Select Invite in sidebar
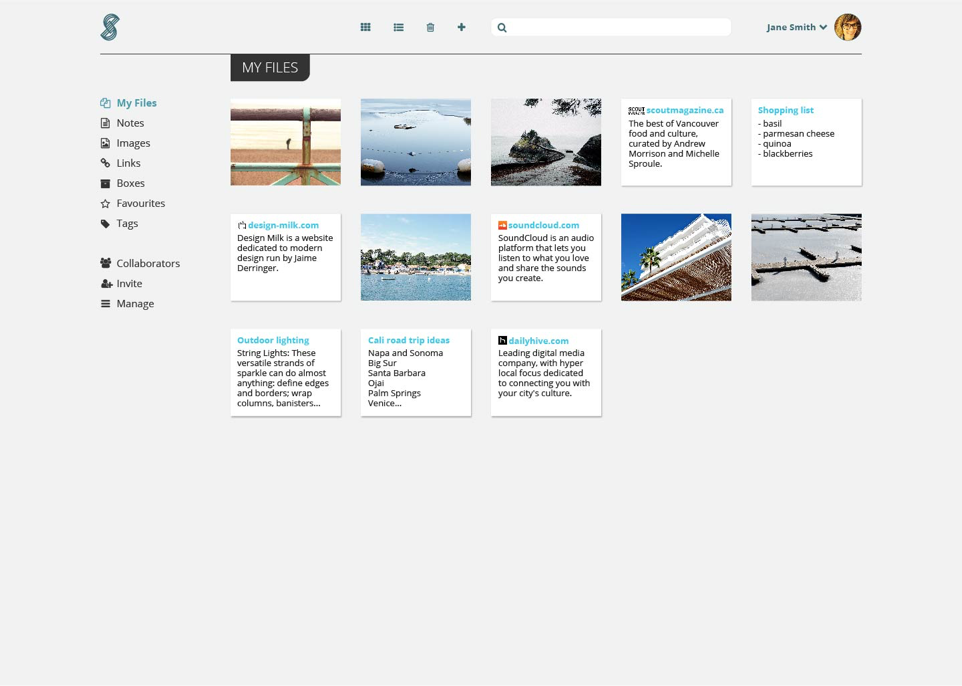Viewport: 962px width, 686px height. (x=121, y=283)
